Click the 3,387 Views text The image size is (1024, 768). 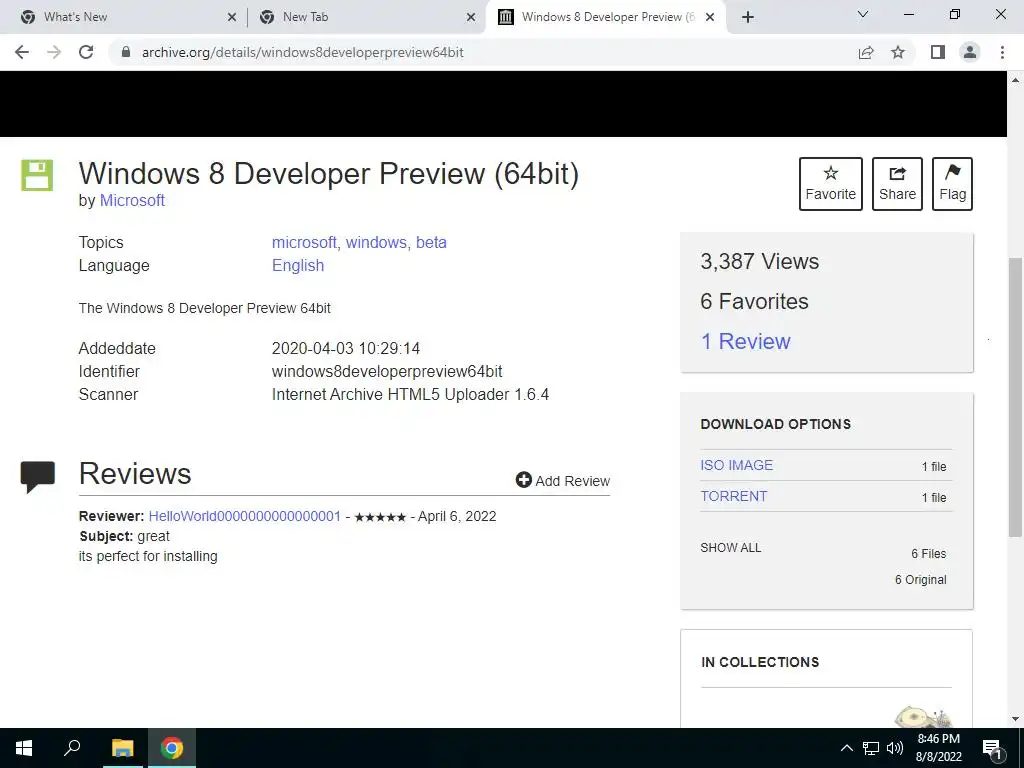coord(760,261)
